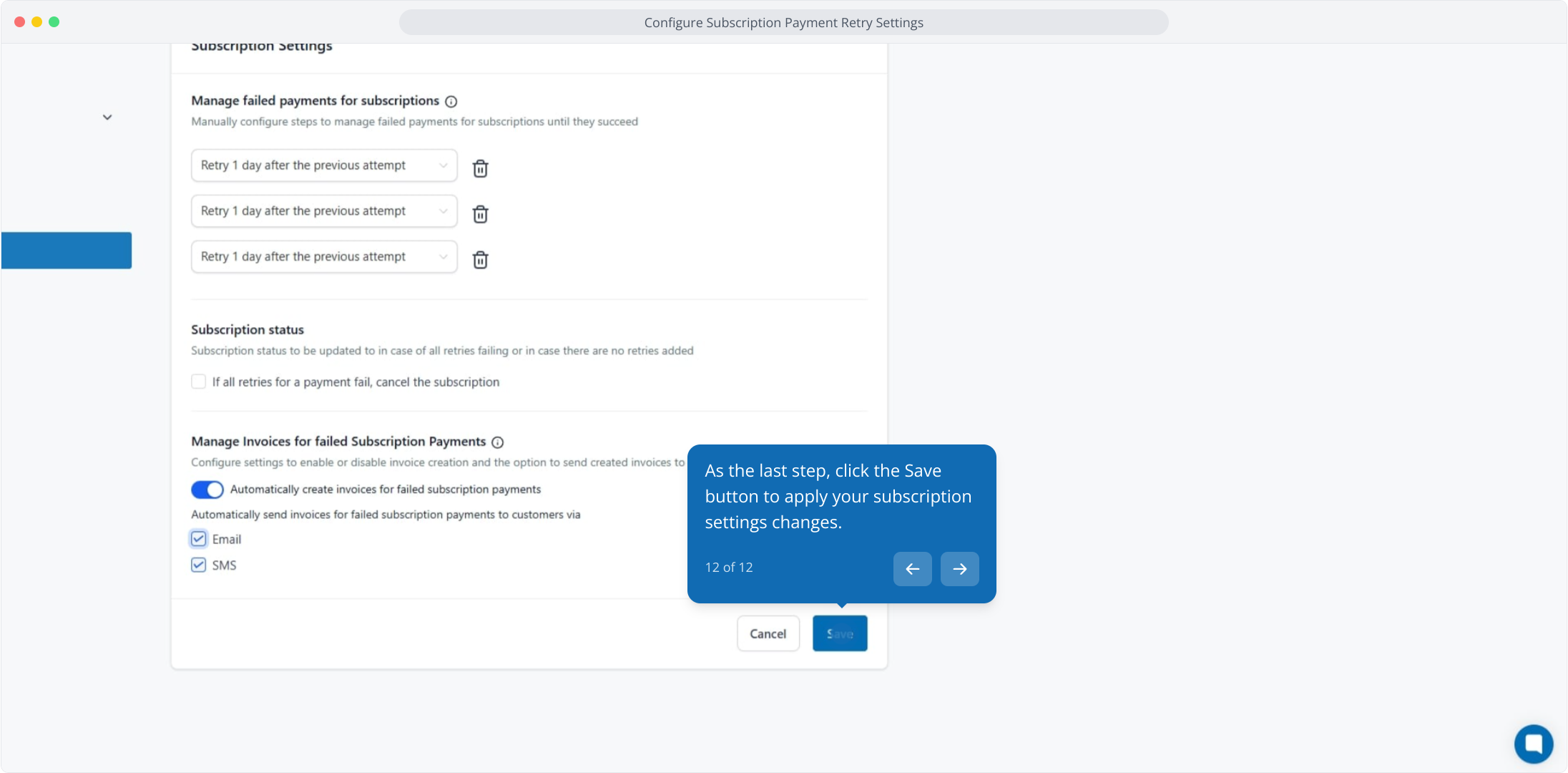Click info icon beside Manage failed payments

click(x=451, y=102)
